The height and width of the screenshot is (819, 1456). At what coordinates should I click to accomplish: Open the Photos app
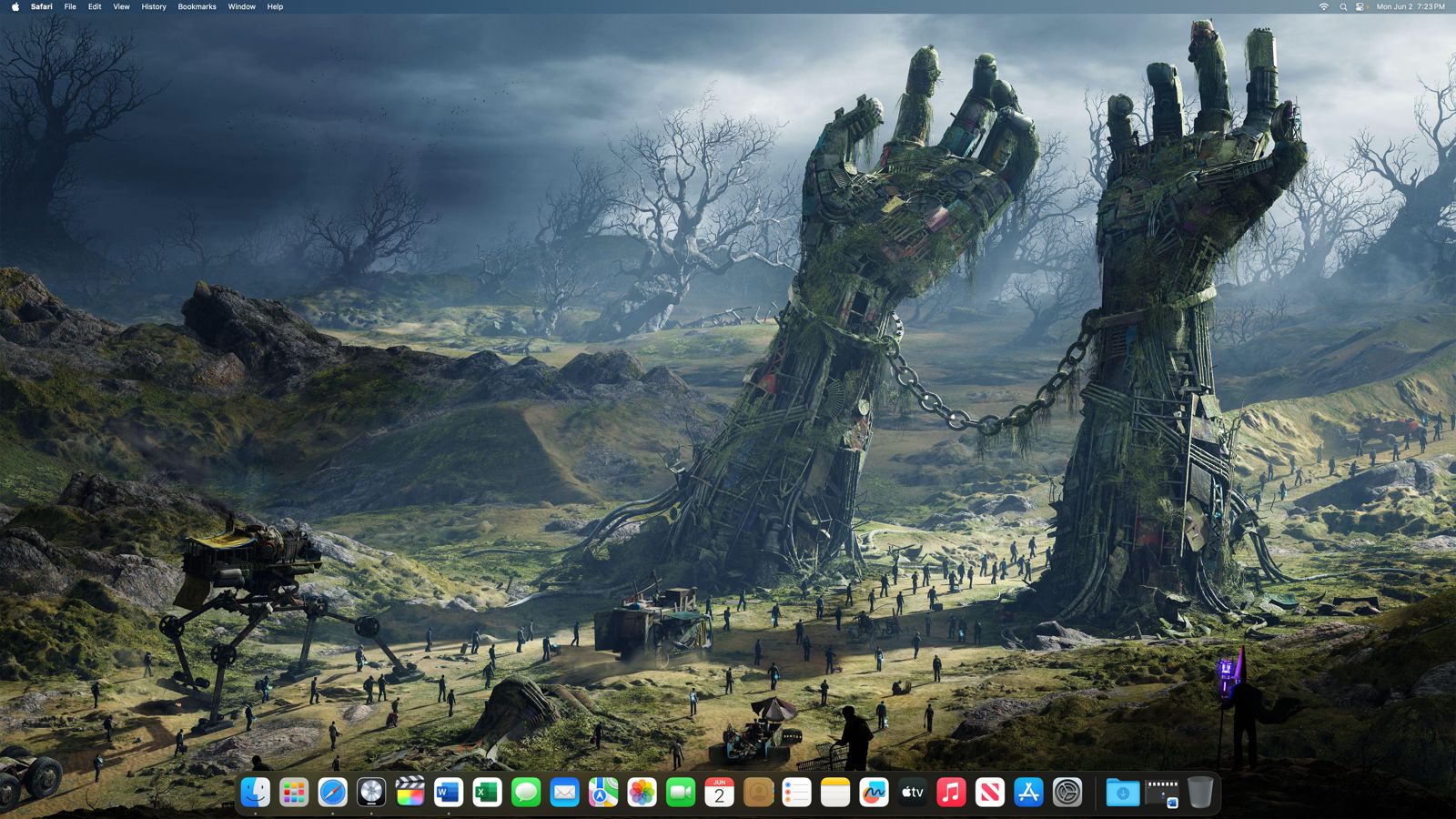click(x=642, y=793)
